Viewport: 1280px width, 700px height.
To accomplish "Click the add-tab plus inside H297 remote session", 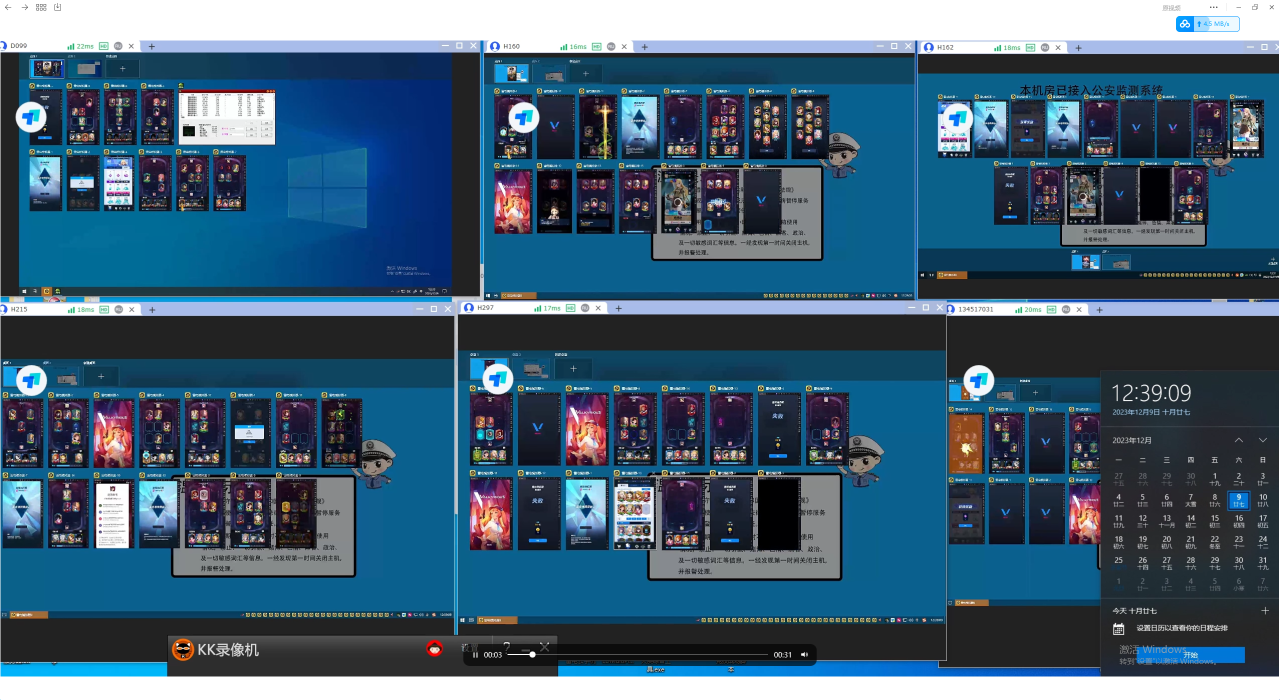I will (x=573, y=369).
